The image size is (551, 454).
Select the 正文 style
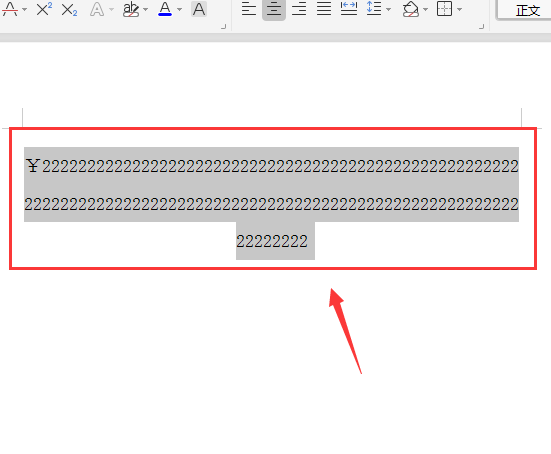click(x=527, y=11)
